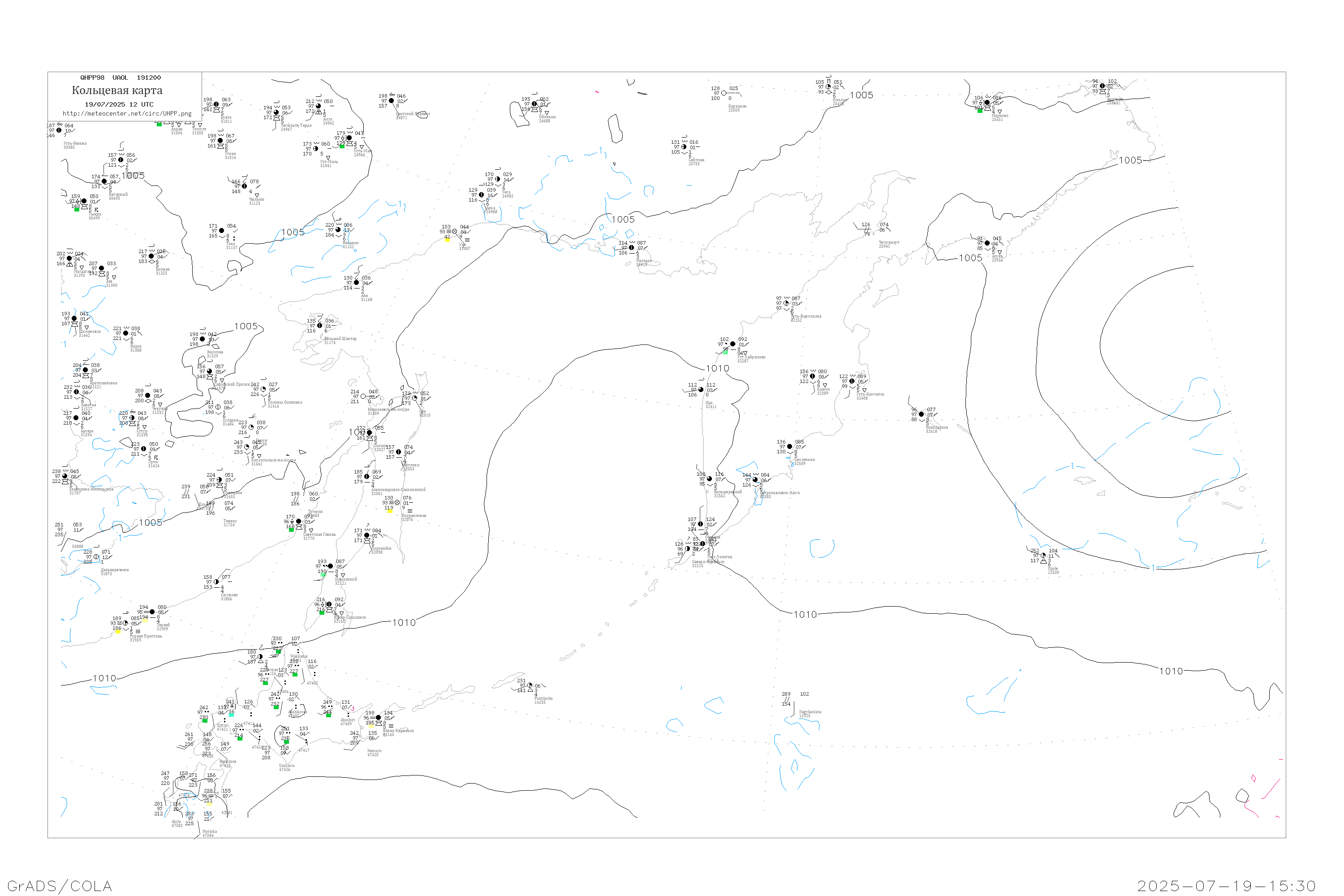Click the Тында station cloud-cover circle
The image size is (1344, 896).
click(84, 201)
